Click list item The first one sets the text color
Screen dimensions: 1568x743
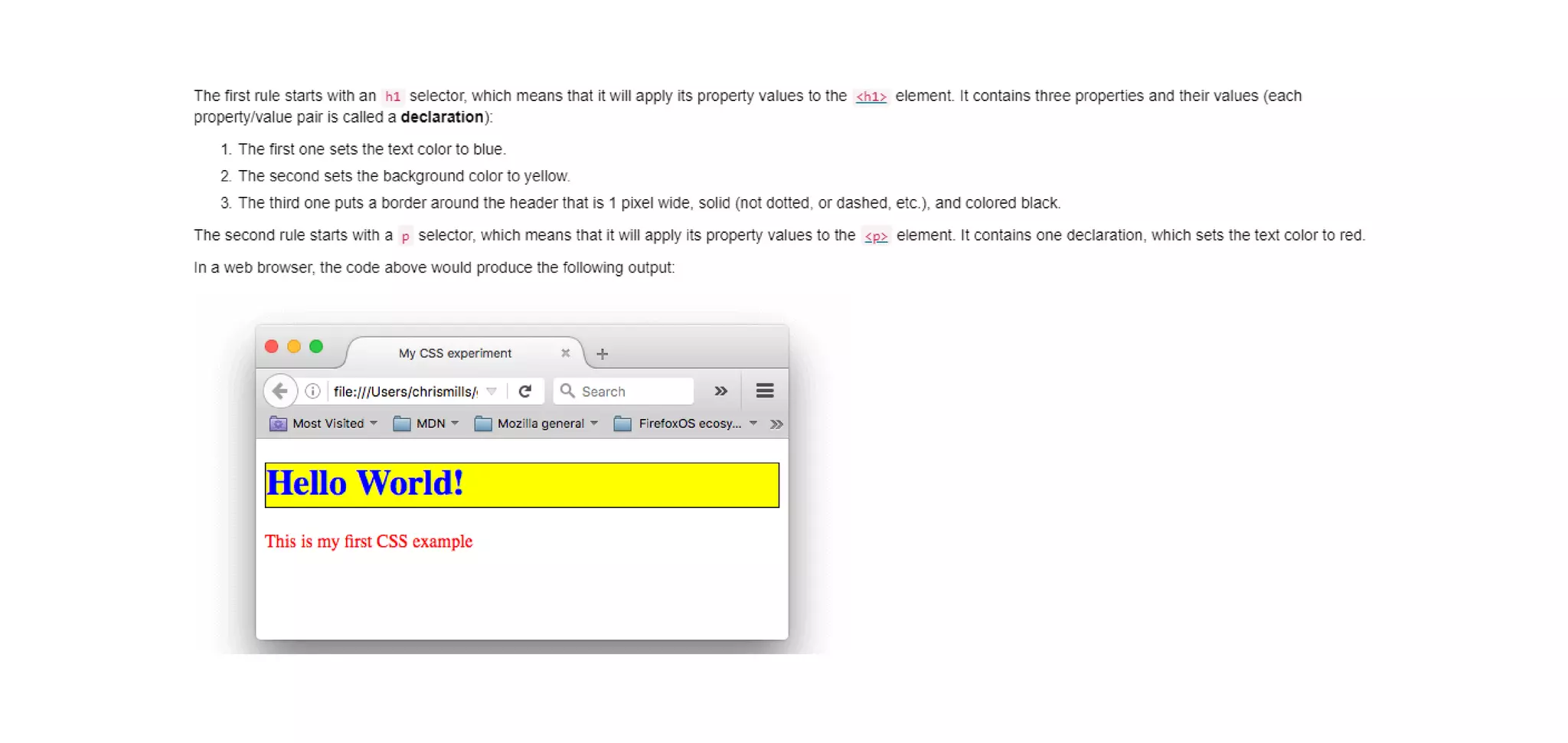pos(372,149)
